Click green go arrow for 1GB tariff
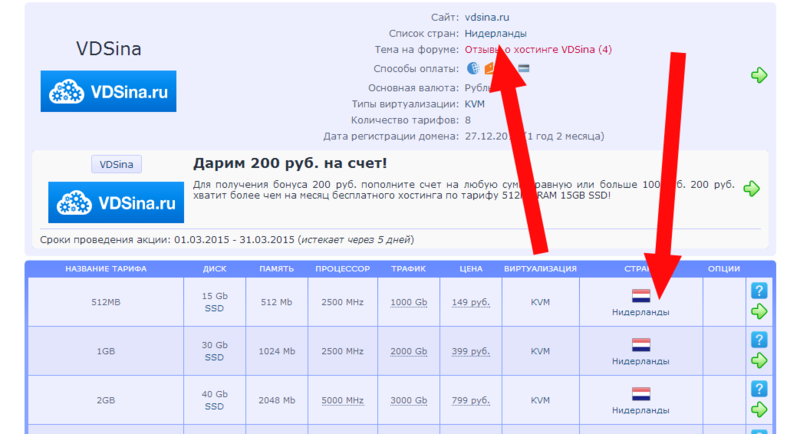800x434 pixels. pos(759,361)
